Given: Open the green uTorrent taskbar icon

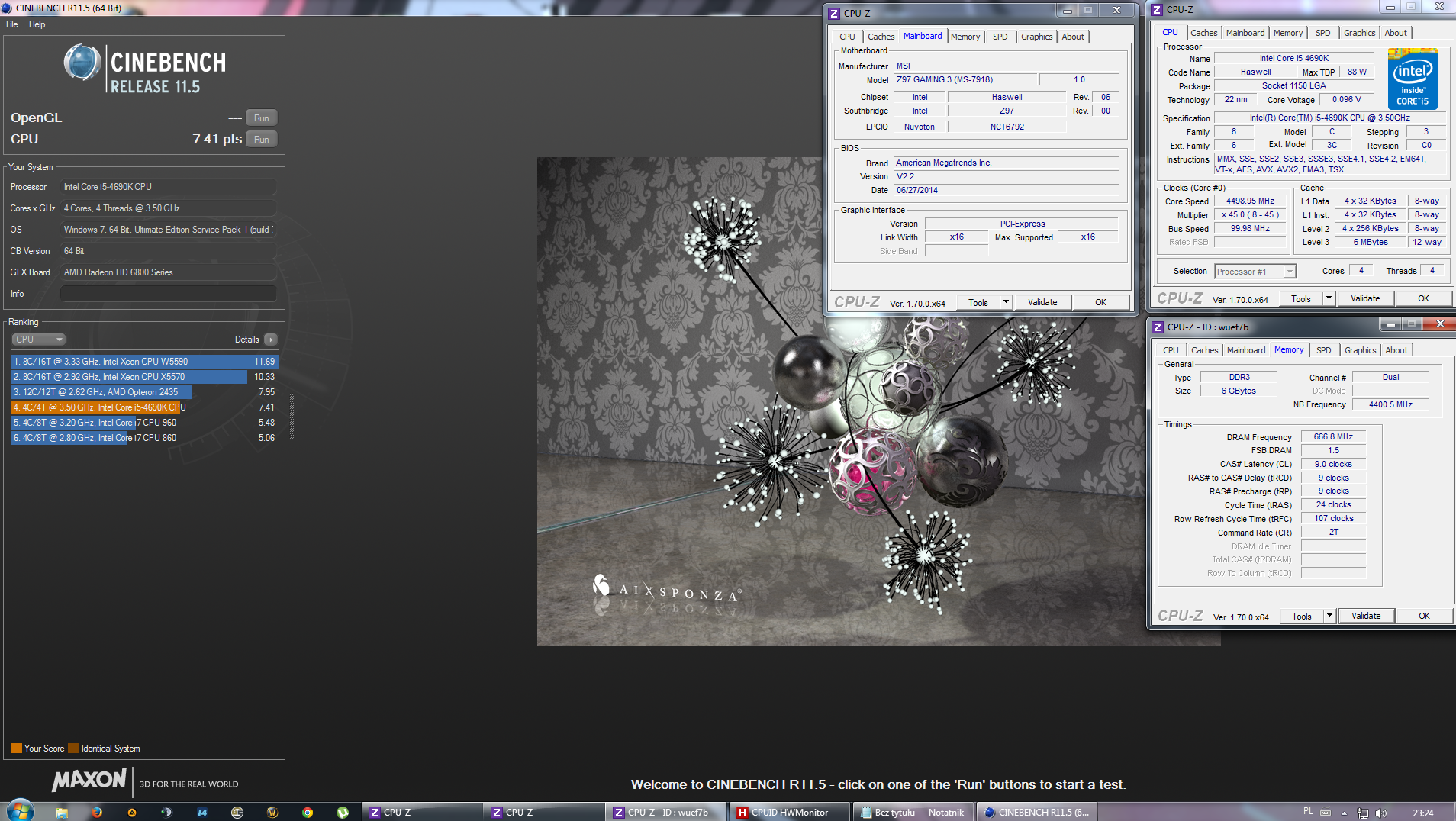Looking at the screenshot, I should pyautogui.click(x=343, y=813).
